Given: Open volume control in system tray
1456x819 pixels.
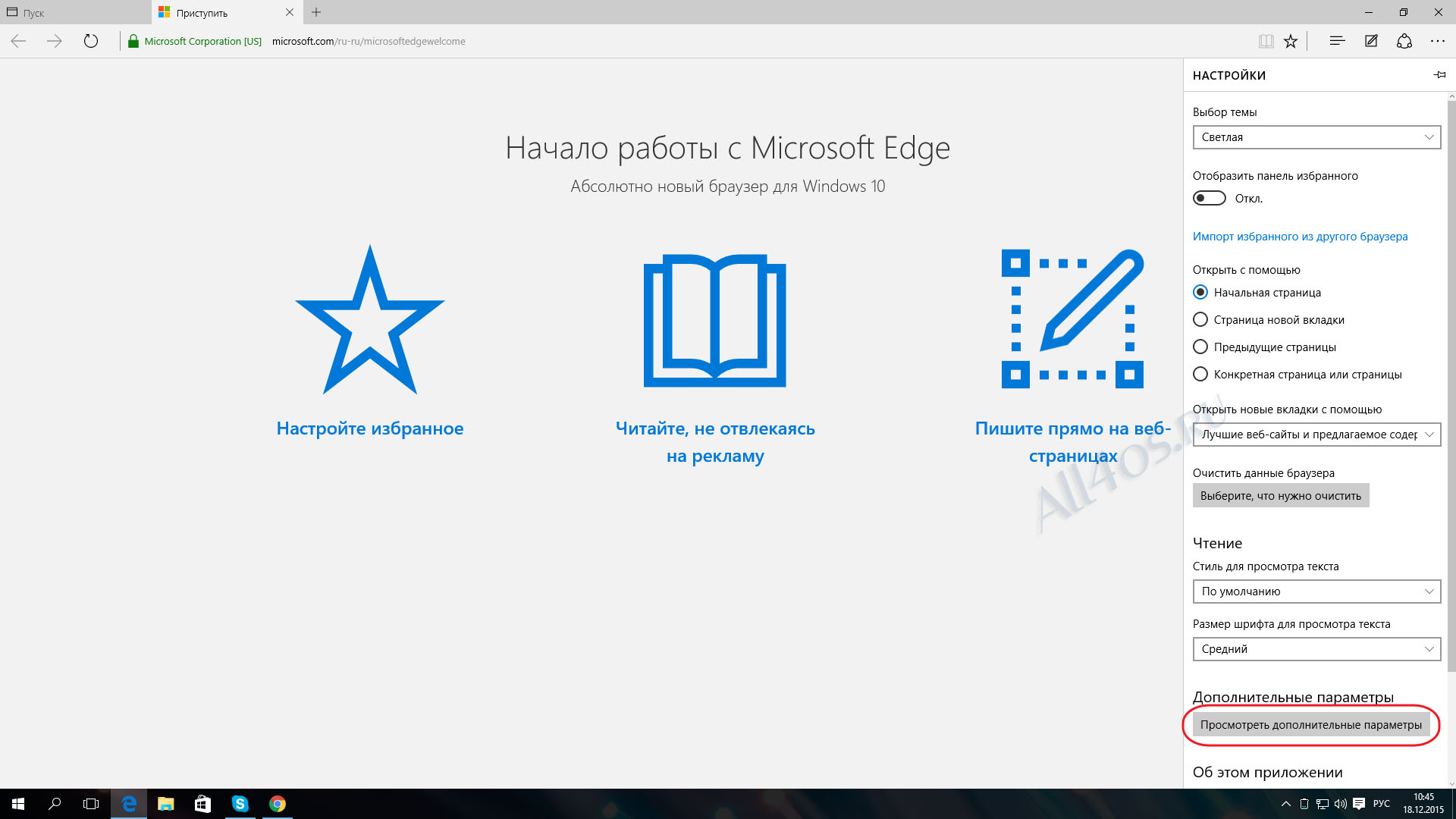Looking at the screenshot, I should [1340, 804].
